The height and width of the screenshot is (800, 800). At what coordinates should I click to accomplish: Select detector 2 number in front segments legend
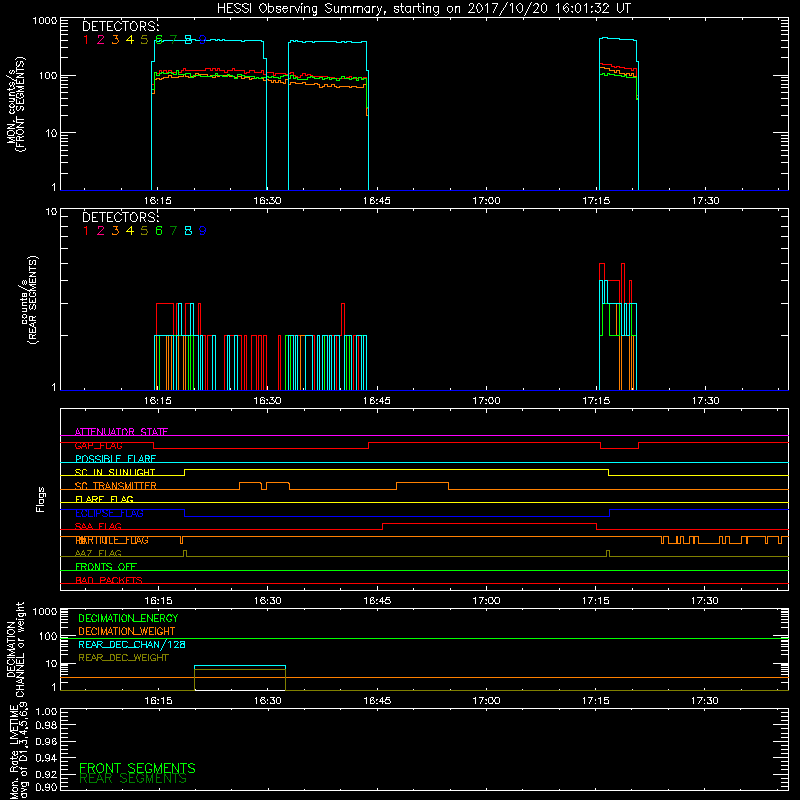click(x=101, y=40)
